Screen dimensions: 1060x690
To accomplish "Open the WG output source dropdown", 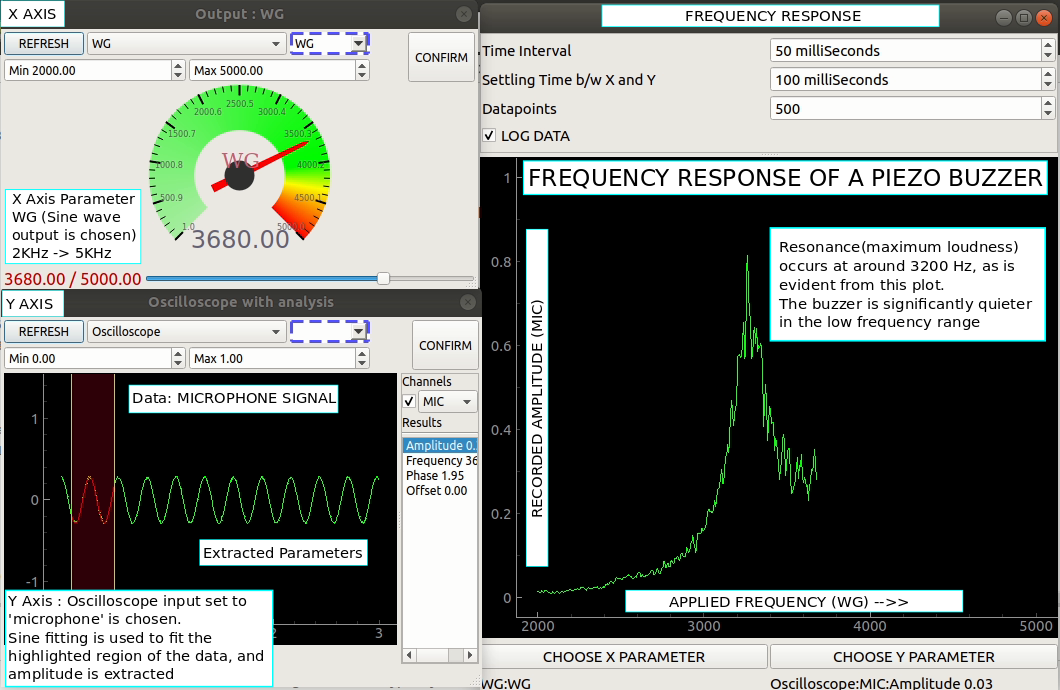I will coord(275,43).
